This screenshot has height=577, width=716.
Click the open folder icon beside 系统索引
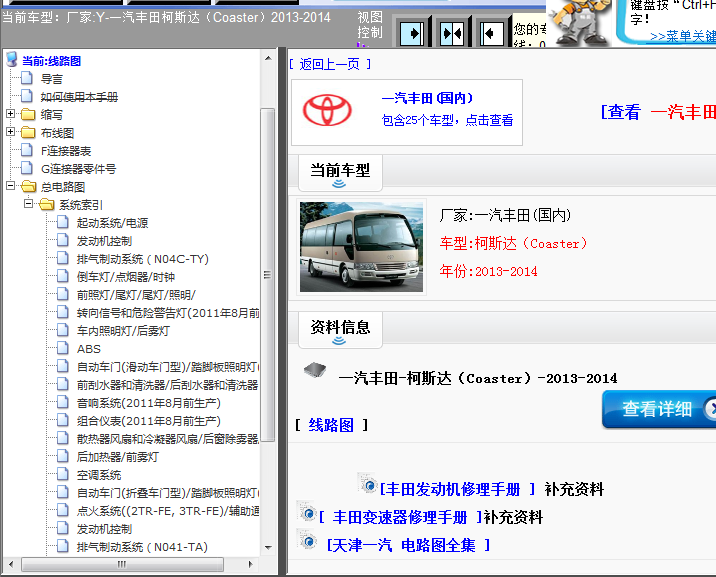point(47,204)
